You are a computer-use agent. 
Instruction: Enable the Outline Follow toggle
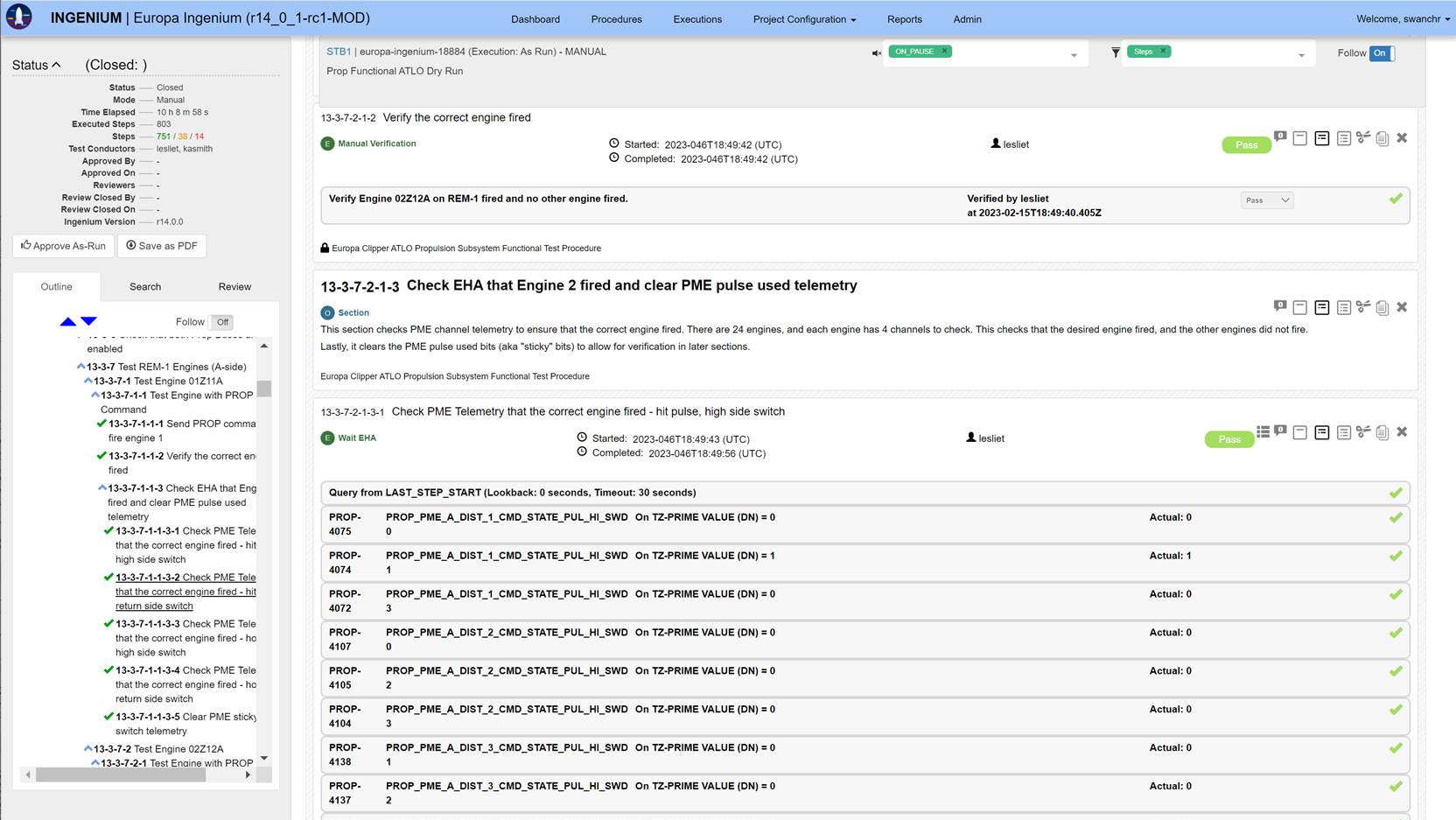point(222,322)
